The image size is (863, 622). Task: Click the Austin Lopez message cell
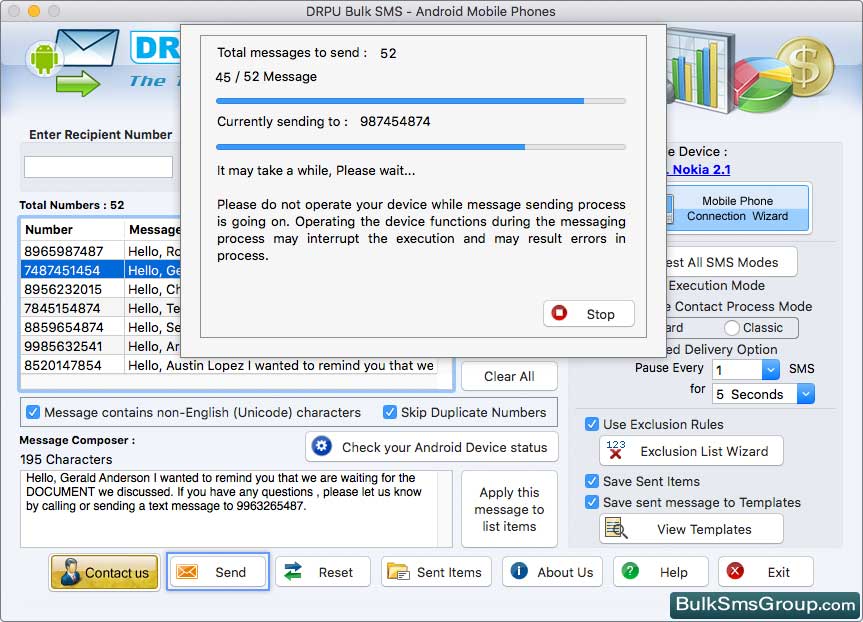(x=281, y=365)
